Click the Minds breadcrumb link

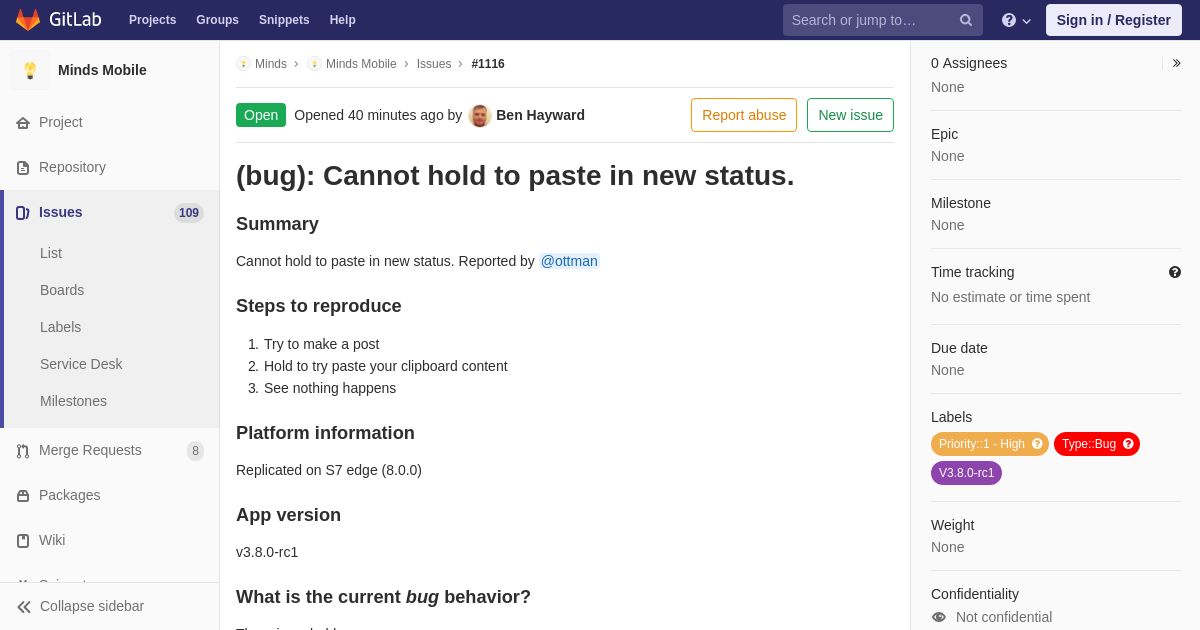tap(271, 64)
